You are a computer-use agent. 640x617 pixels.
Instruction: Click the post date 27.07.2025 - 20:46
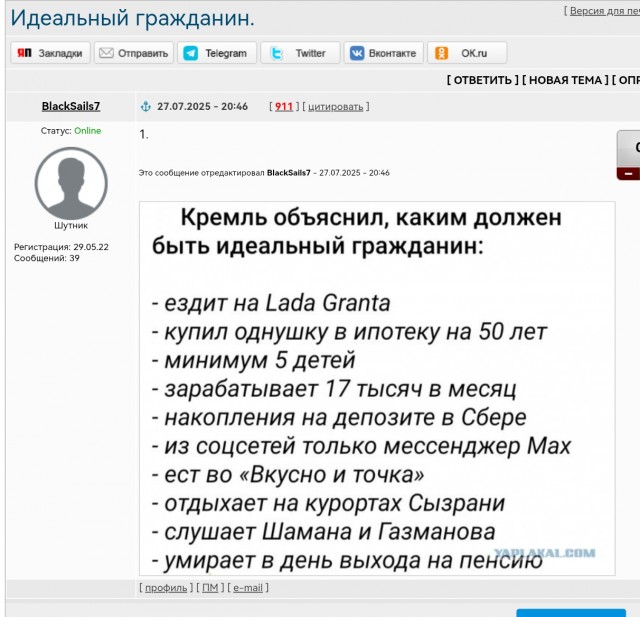(202, 107)
